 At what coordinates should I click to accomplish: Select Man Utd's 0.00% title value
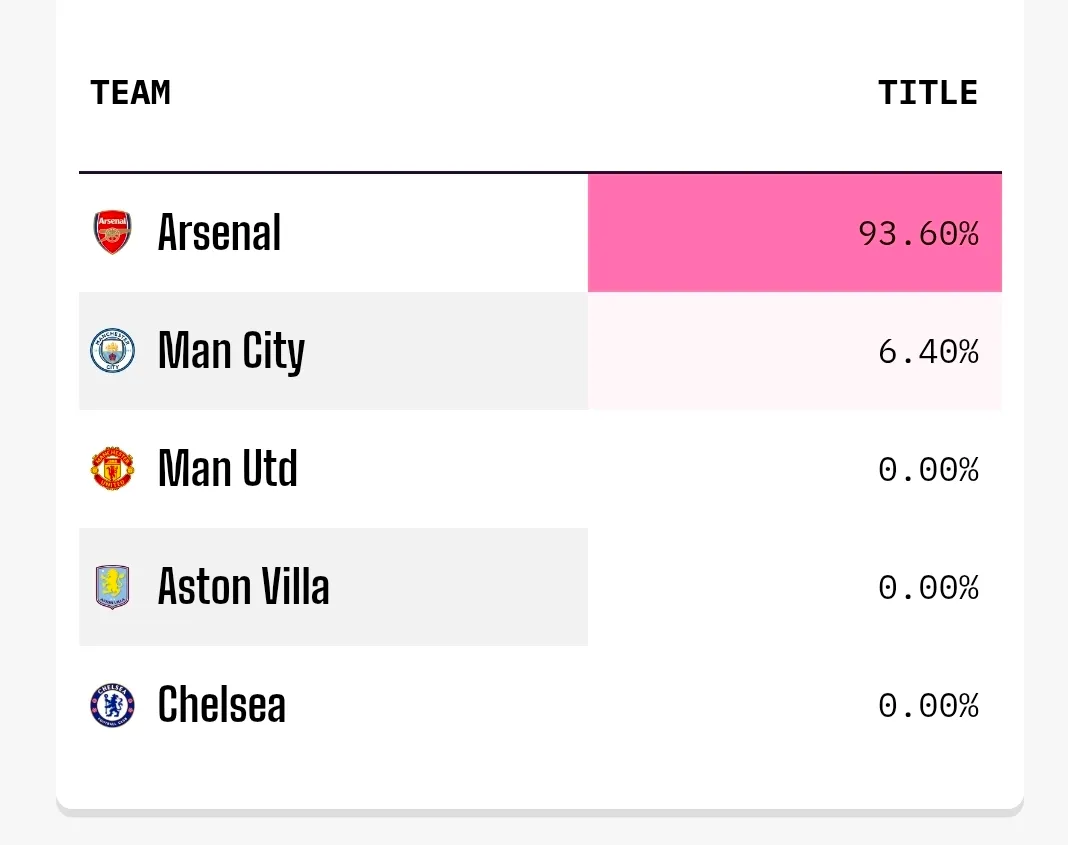[927, 470]
